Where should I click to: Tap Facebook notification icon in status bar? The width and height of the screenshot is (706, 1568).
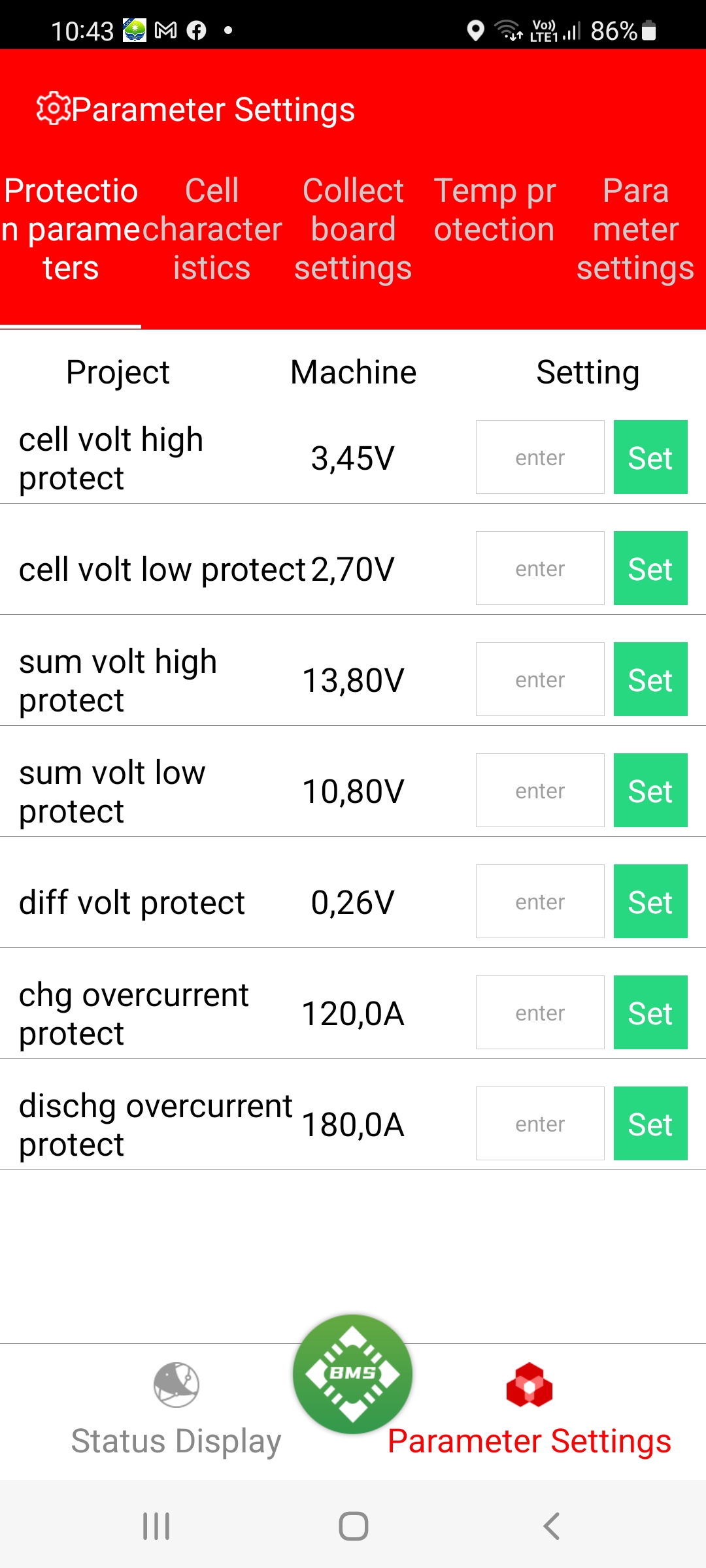196,30
